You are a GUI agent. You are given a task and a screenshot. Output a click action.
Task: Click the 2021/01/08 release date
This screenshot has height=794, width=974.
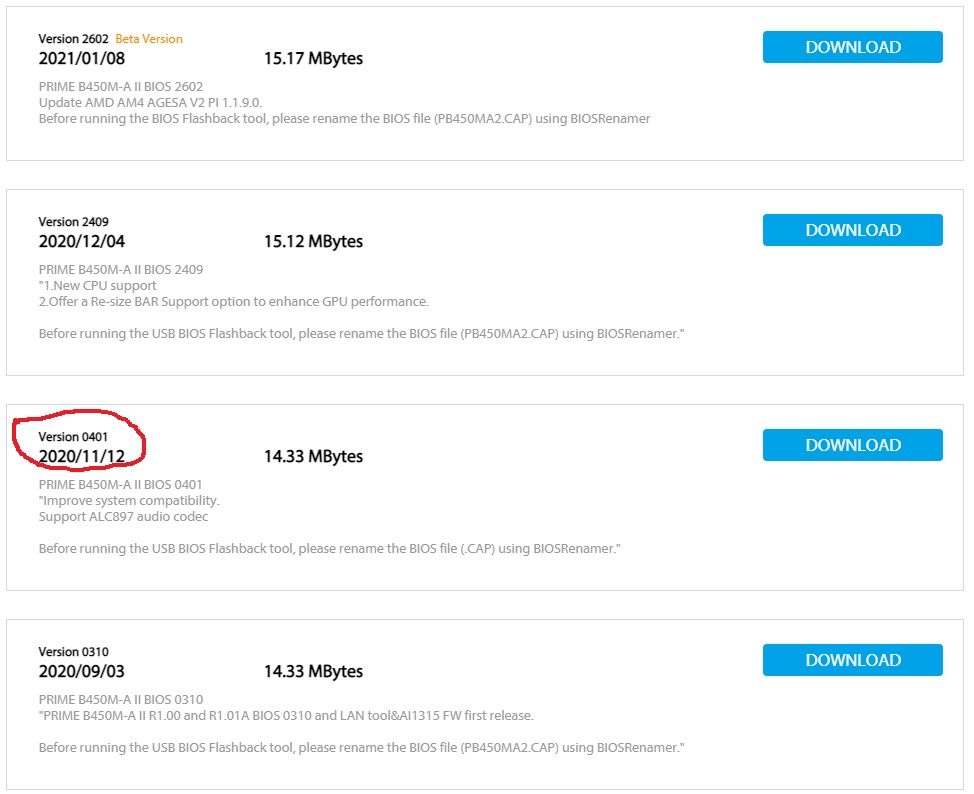(x=82, y=58)
